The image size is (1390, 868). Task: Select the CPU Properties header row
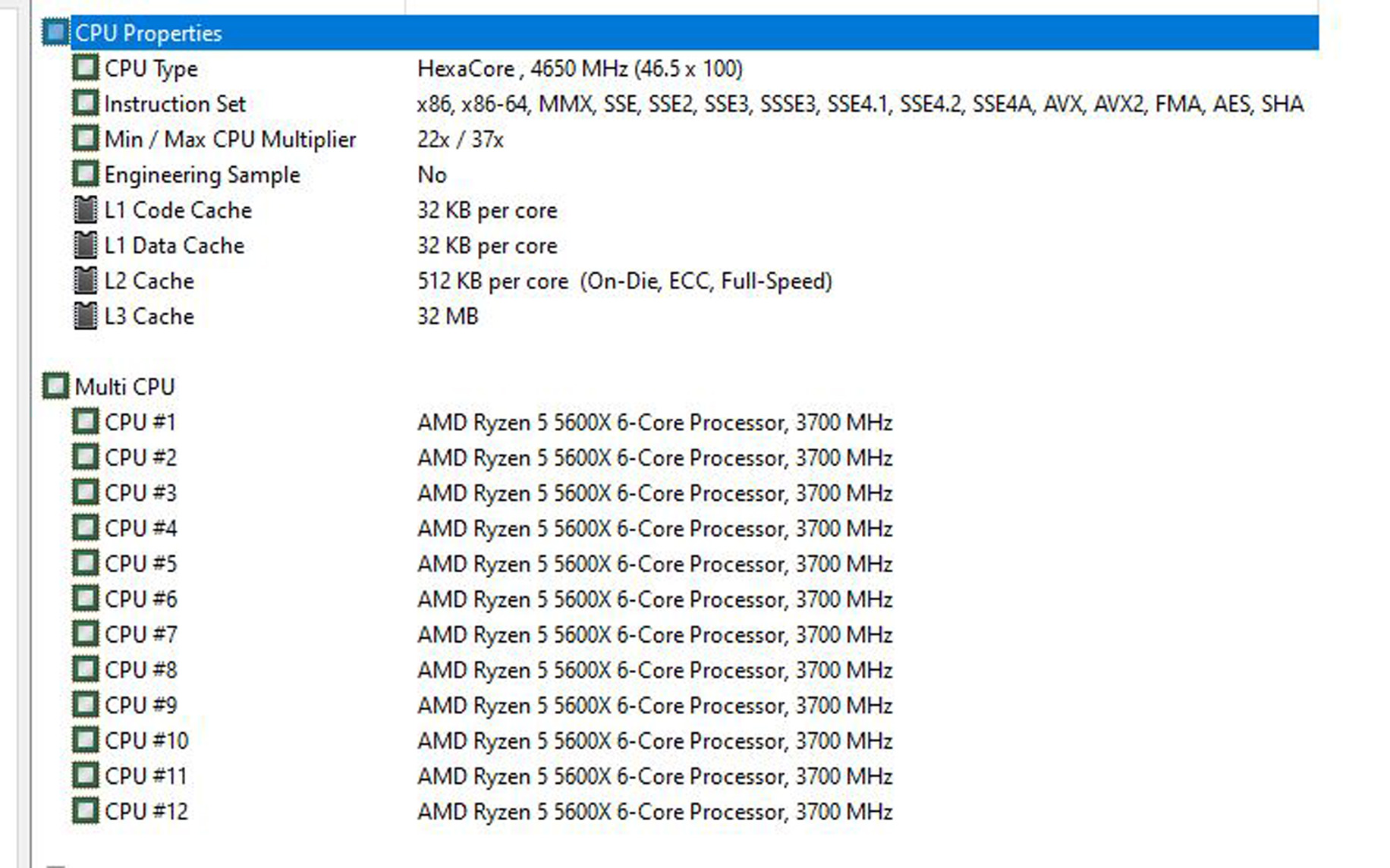pyautogui.click(x=149, y=33)
